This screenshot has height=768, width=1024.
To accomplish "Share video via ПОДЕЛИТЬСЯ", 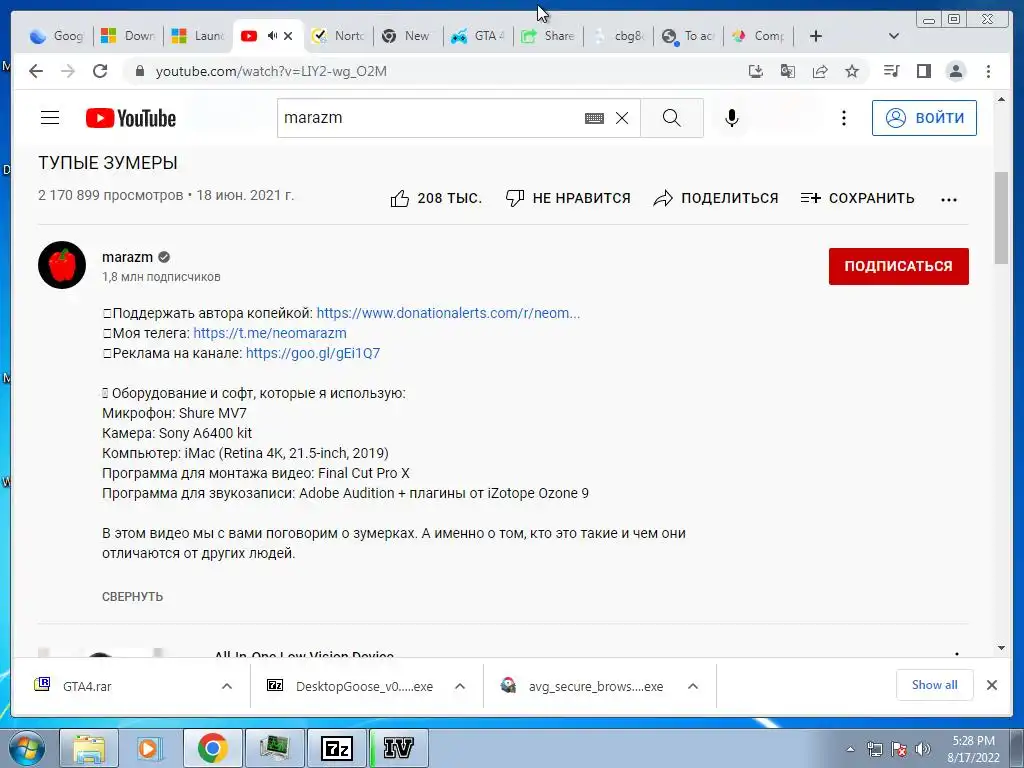I will [716, 199].
